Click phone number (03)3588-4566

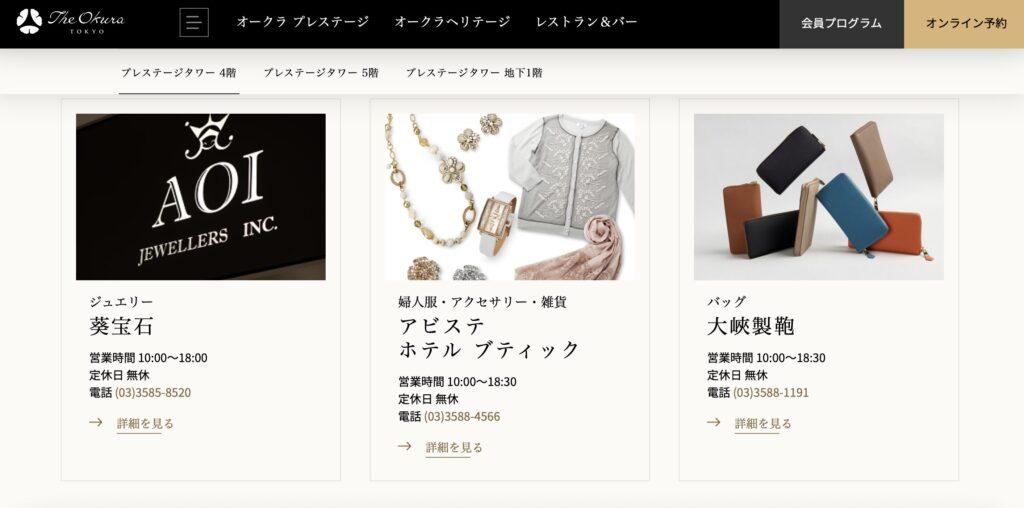coord(462,417)
